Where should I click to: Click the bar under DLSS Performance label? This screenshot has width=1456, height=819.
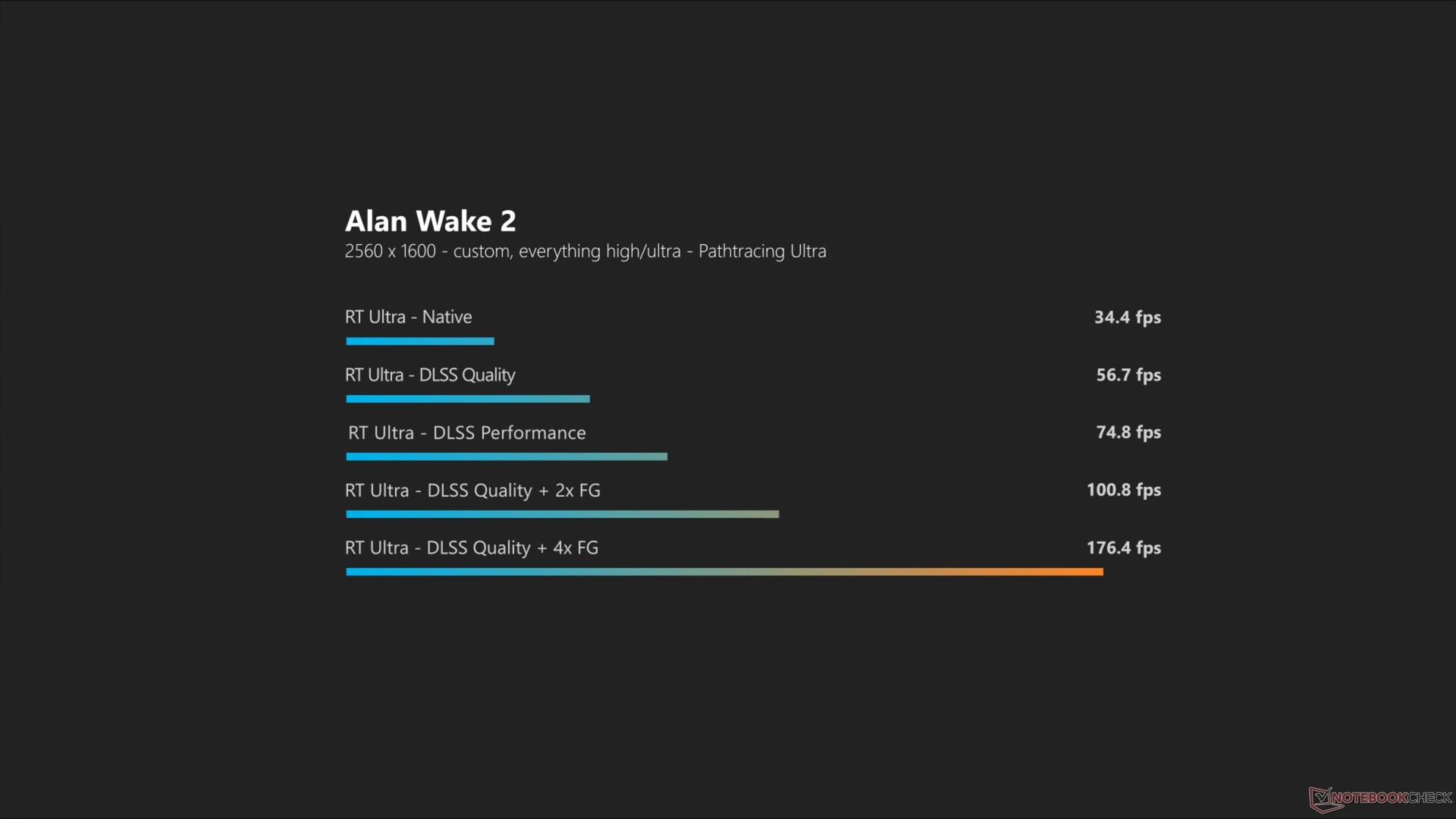(507, 457)
